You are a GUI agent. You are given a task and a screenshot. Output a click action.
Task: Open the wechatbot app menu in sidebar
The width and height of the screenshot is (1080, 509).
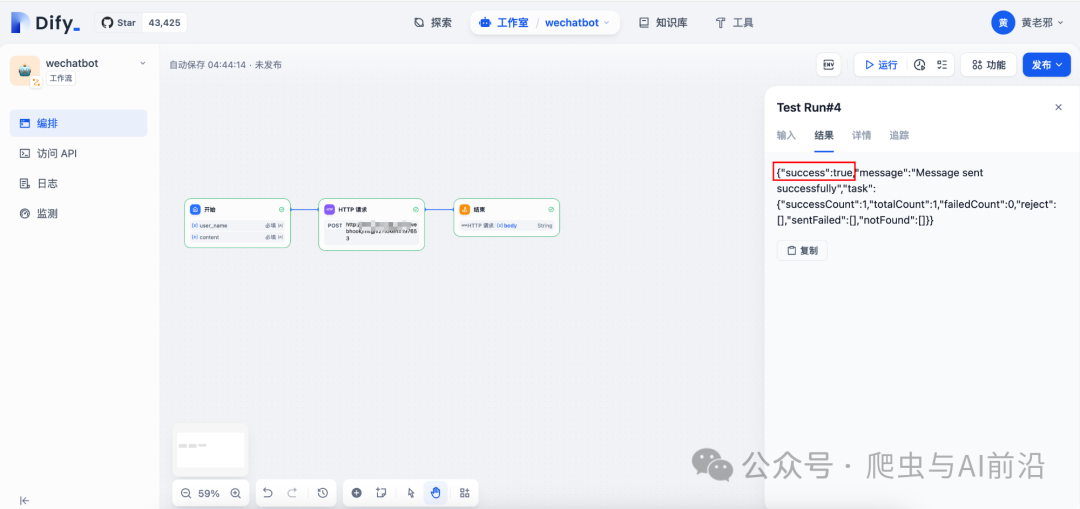142,63
